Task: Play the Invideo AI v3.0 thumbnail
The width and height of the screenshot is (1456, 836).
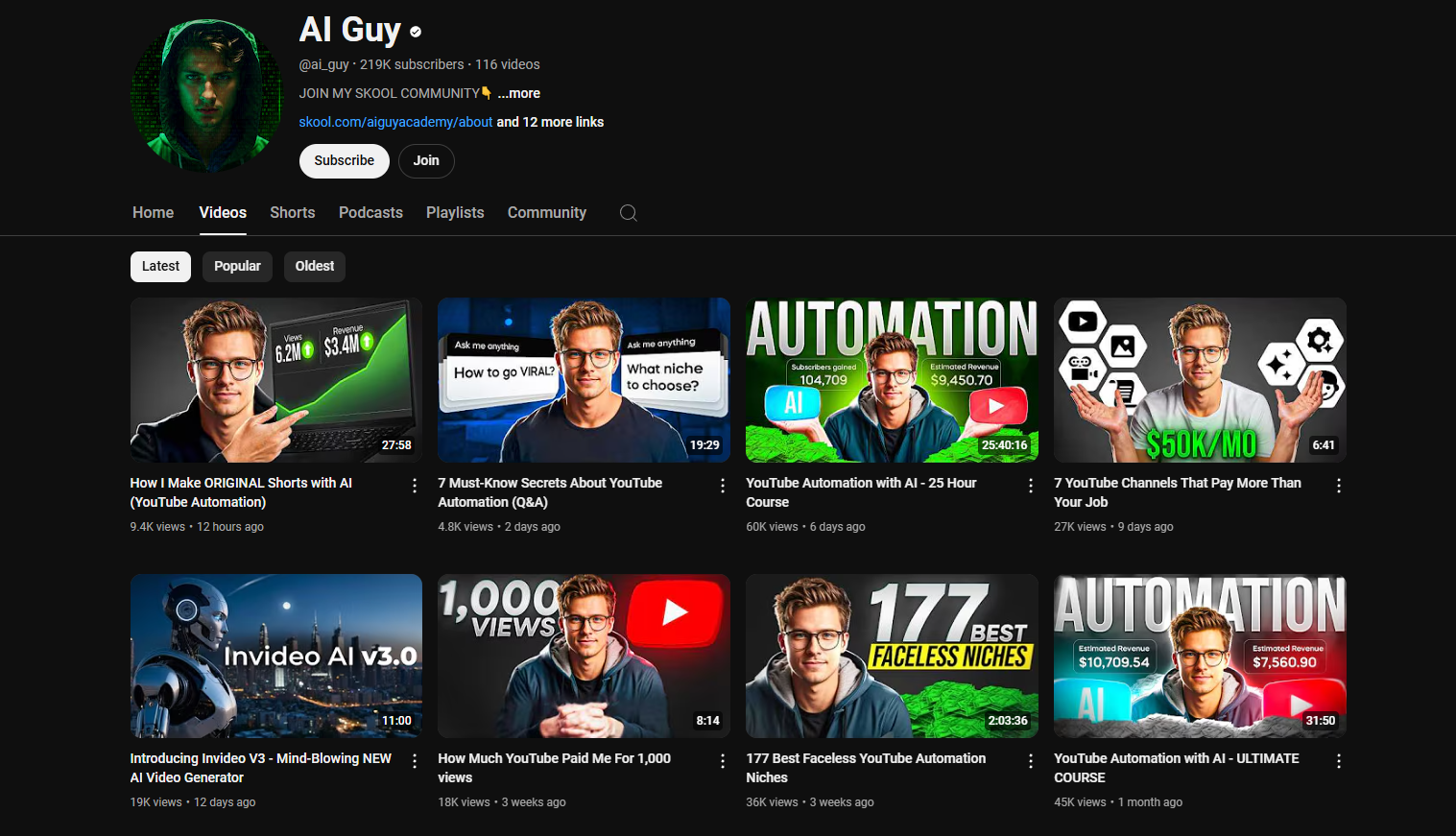Action: point(276,656)
